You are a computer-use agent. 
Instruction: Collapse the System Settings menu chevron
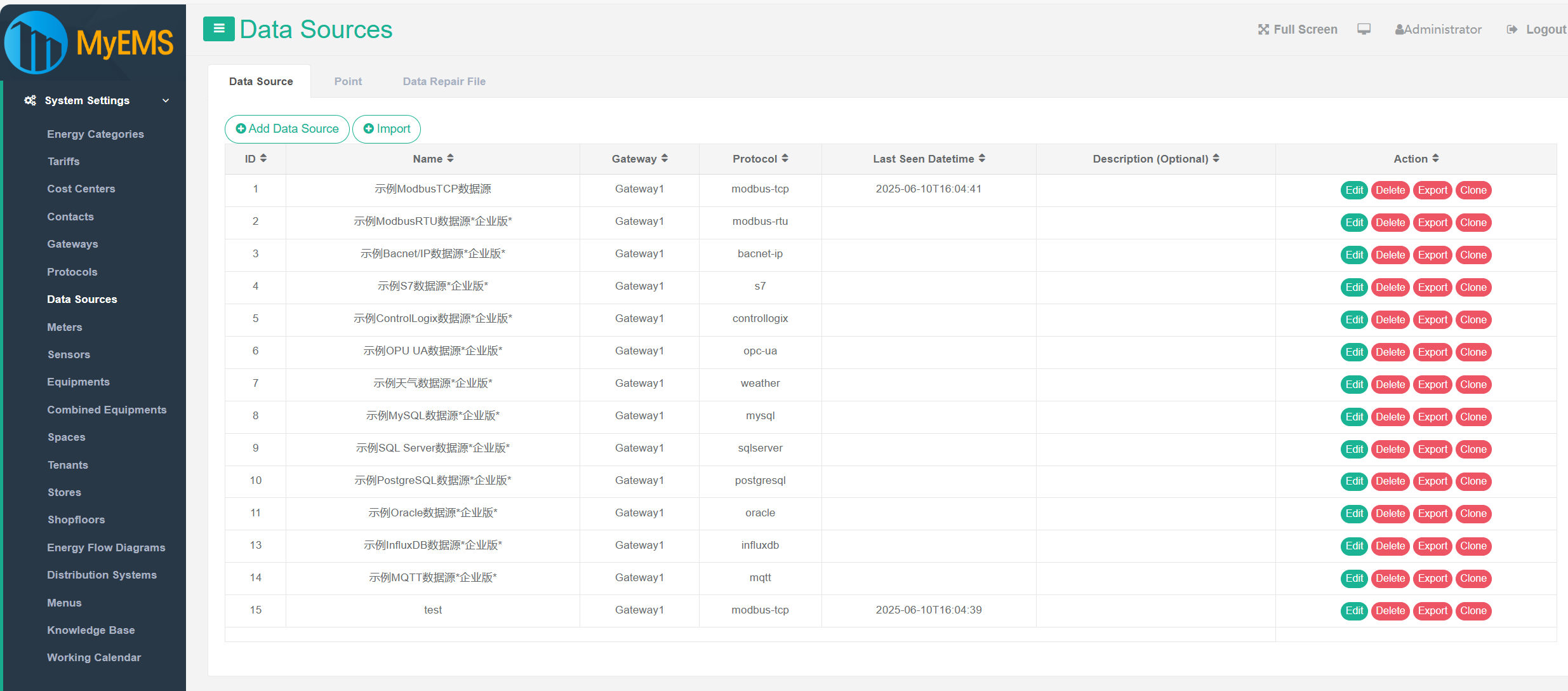click(x=166, y=100)
